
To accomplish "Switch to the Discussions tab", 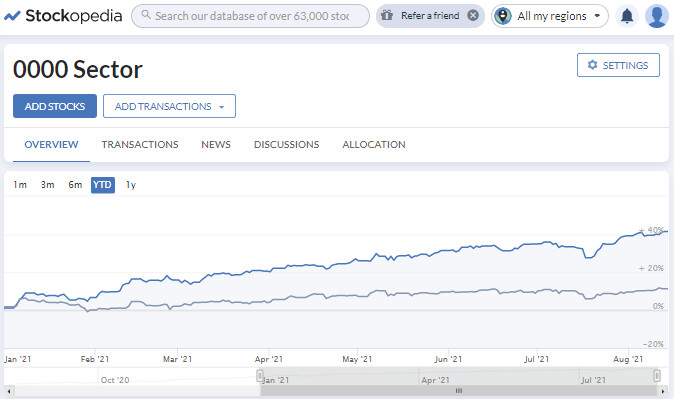I will (x=287, y=144).
